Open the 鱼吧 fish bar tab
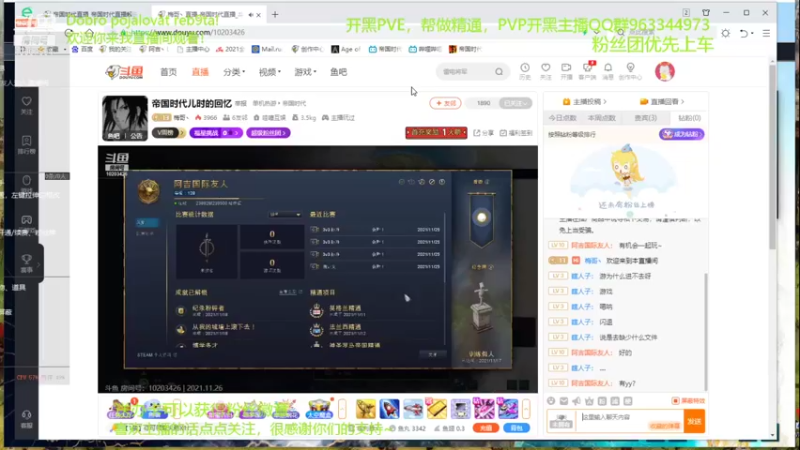The image size is (800, 450). click(x=338, y=72)
